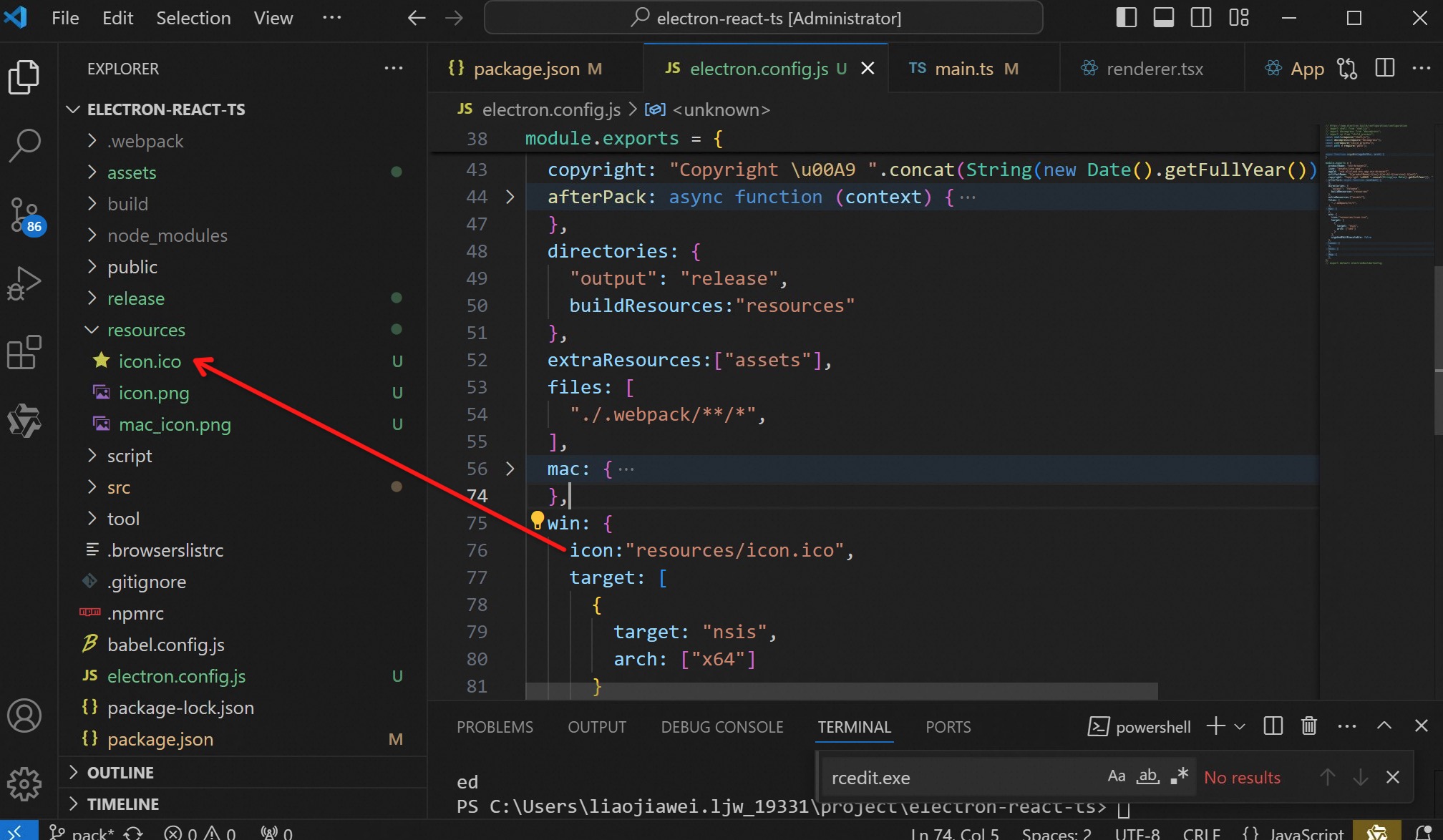Toggle Match Whole Word in terminal find

1148,777
